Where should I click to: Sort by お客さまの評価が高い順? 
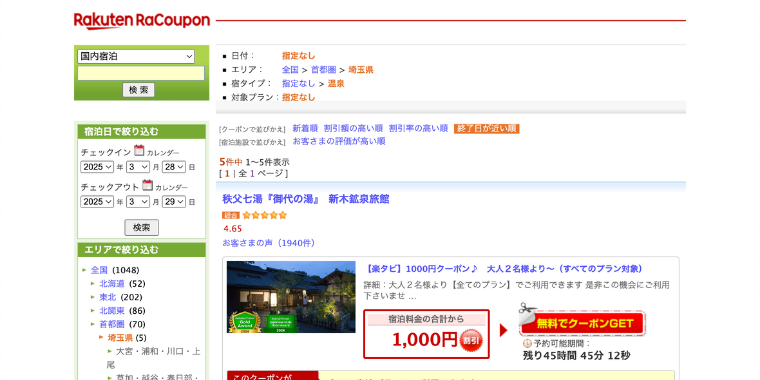(x=339, y=141)
